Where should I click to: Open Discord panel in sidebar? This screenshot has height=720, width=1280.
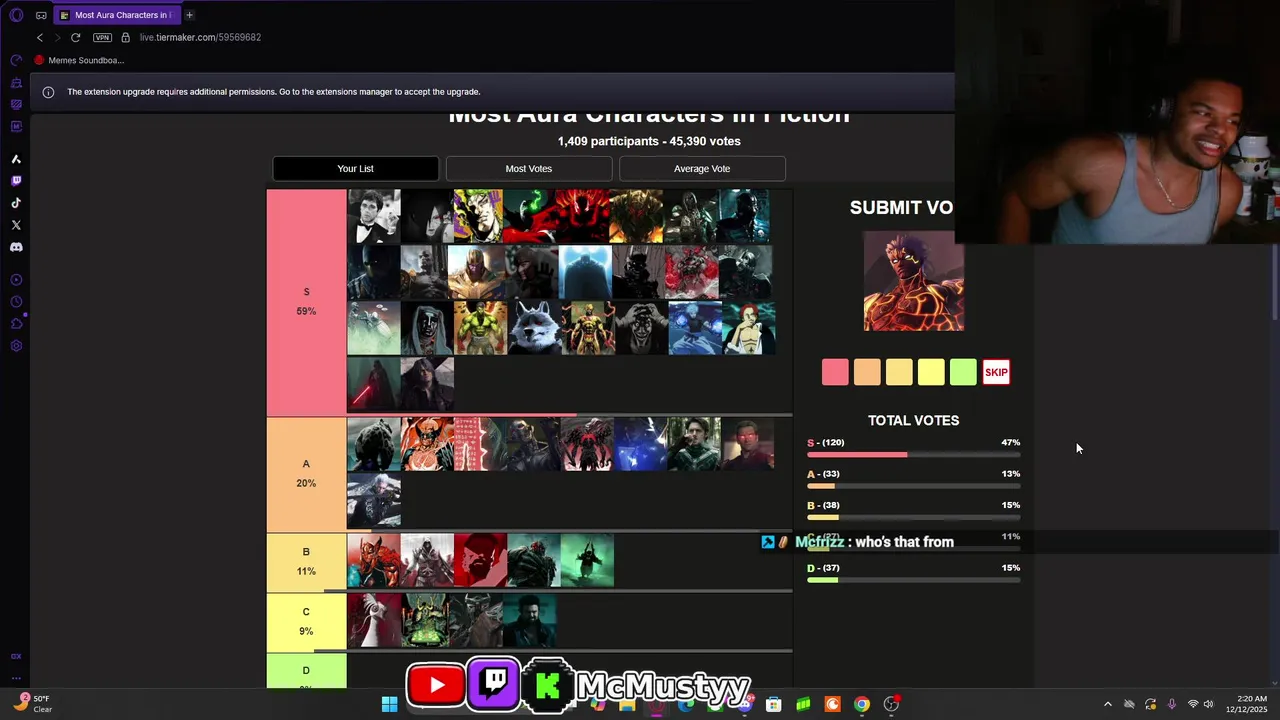pyautogui.click(x=16, y=247)
